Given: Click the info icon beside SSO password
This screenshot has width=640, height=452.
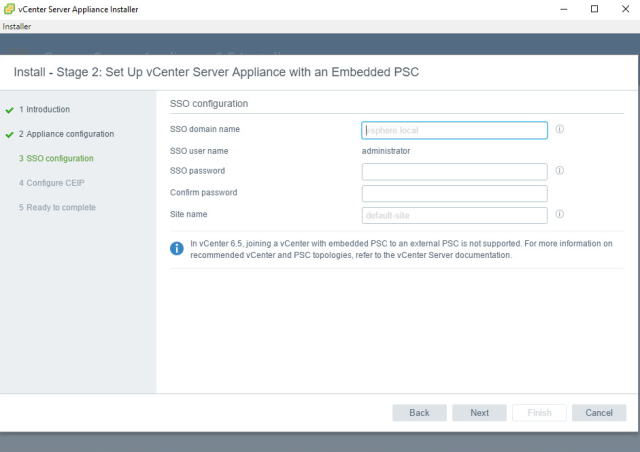Looking at the screenshot, I should [x=560, y=170].
